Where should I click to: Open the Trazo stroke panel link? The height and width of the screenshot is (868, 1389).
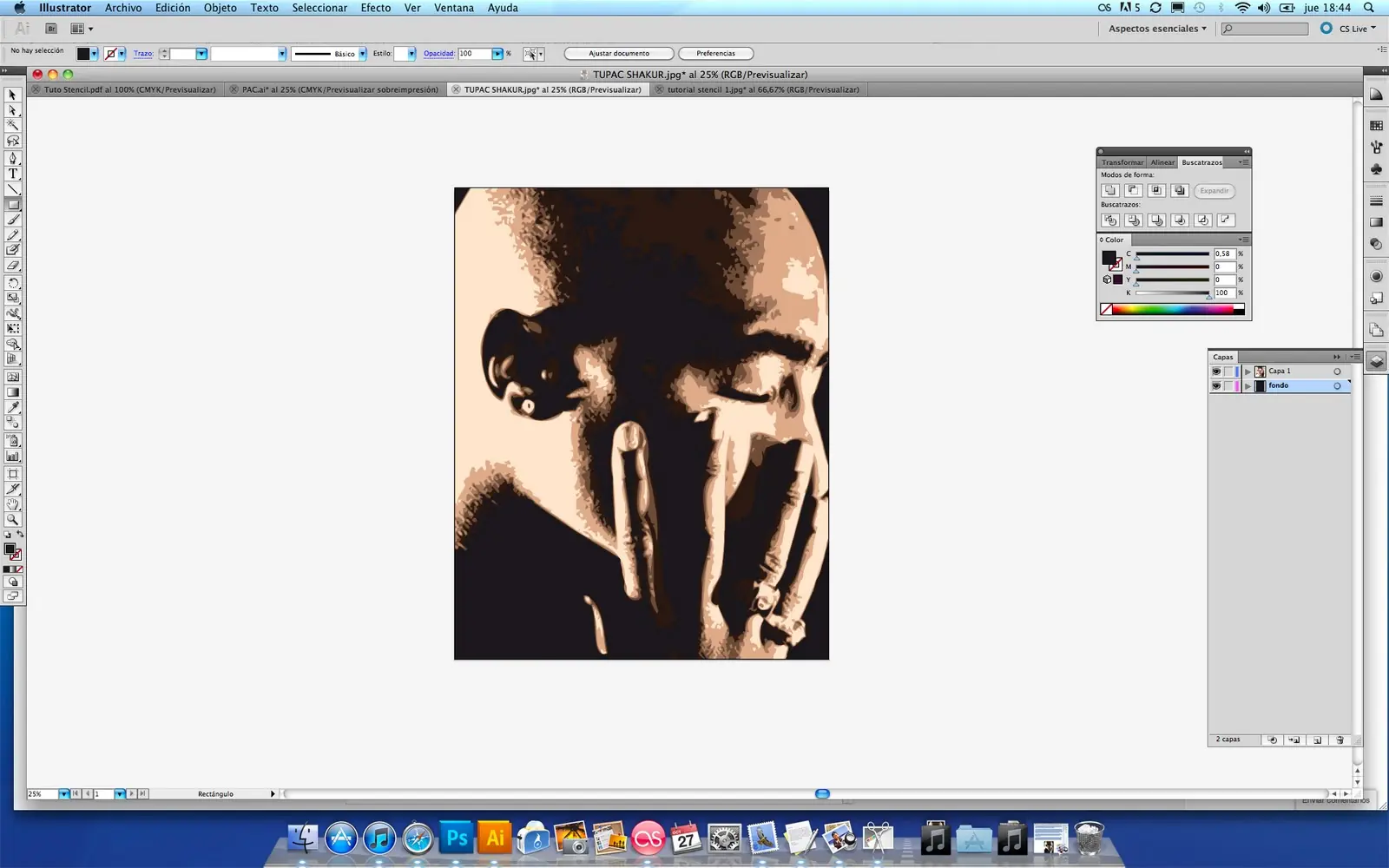pyautogui.click(x=143, y=54)
